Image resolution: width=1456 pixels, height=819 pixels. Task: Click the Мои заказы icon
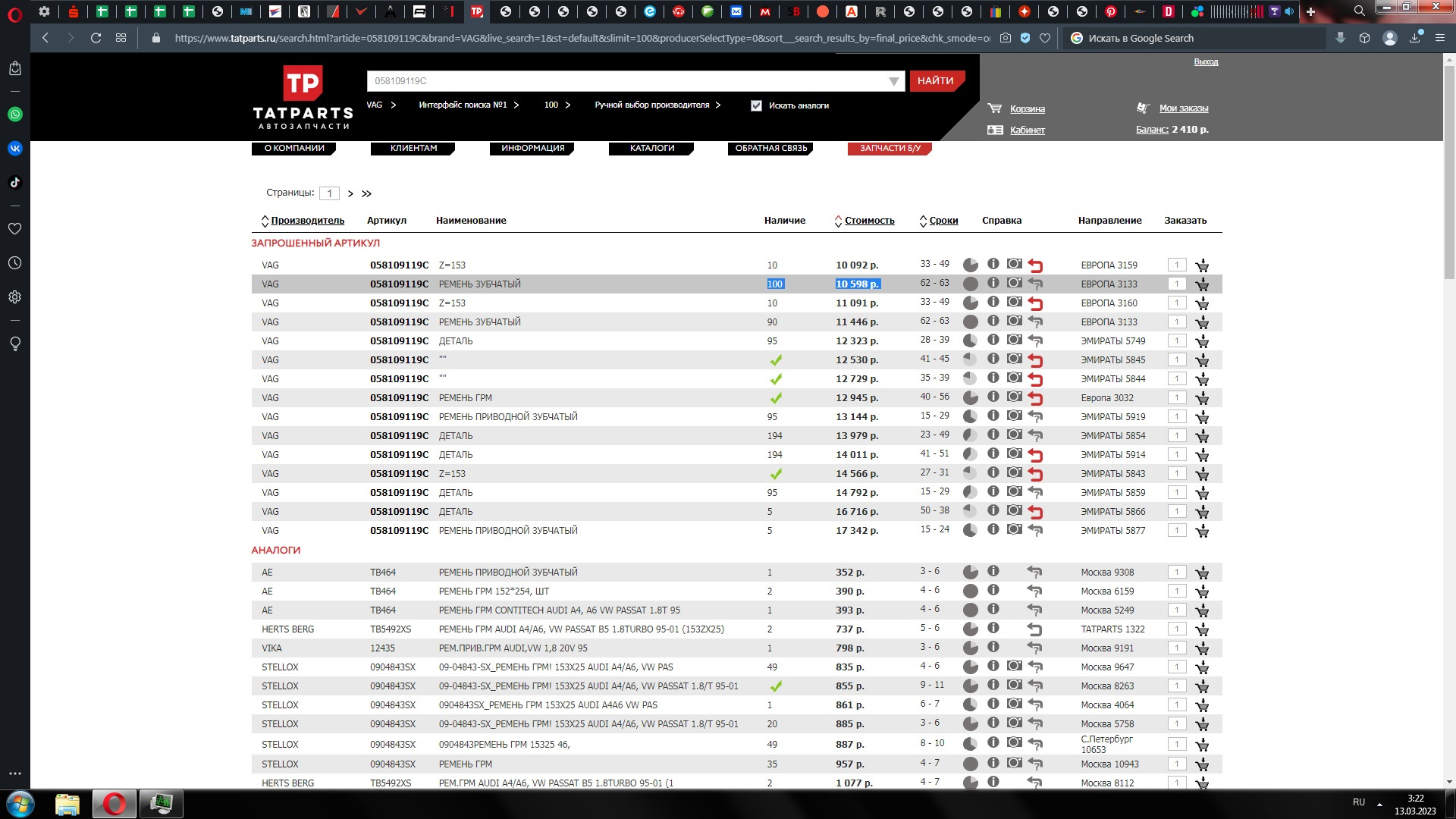click(1143, 108)
